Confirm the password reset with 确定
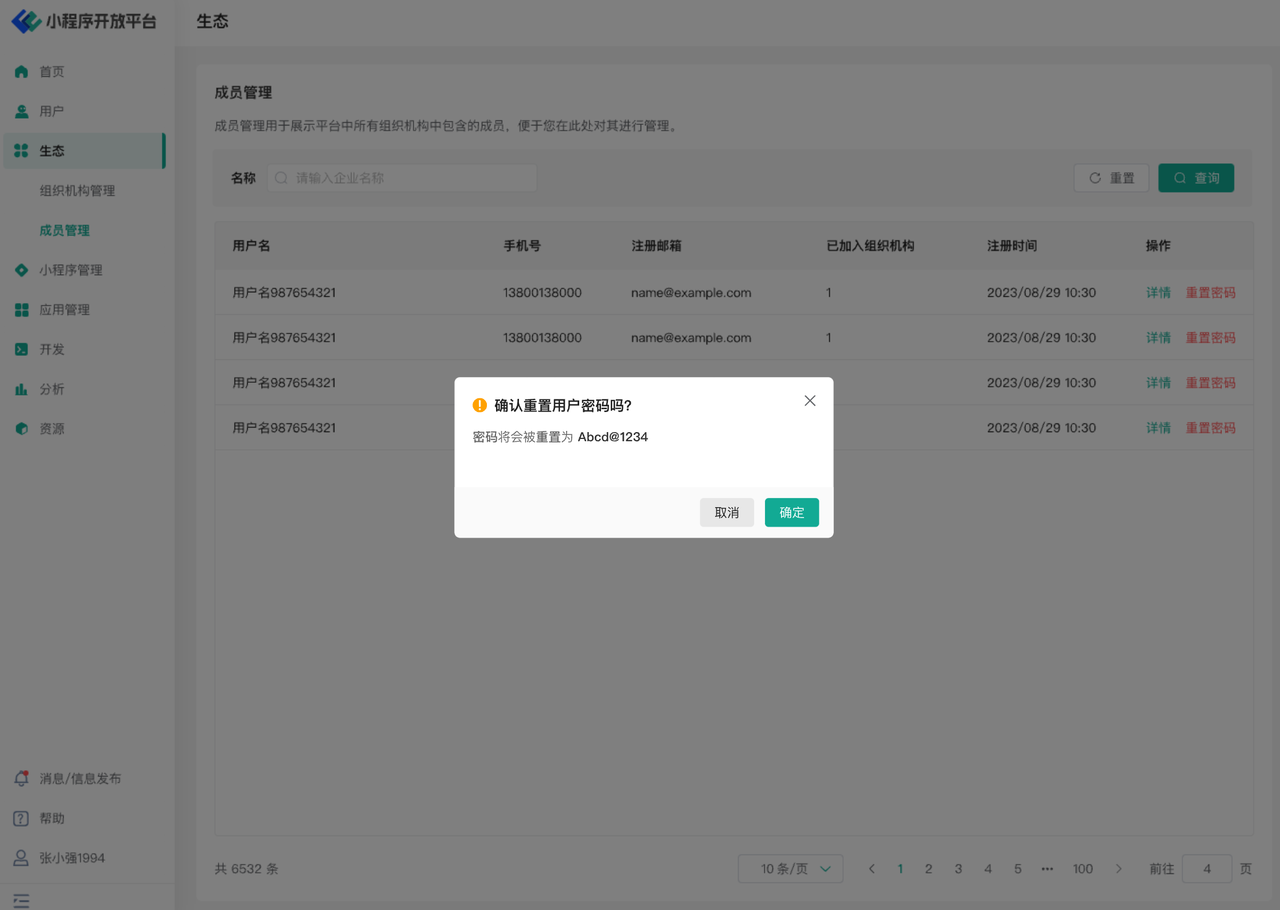This screenshot has height=910, width=1280. [x=791, y=513]
